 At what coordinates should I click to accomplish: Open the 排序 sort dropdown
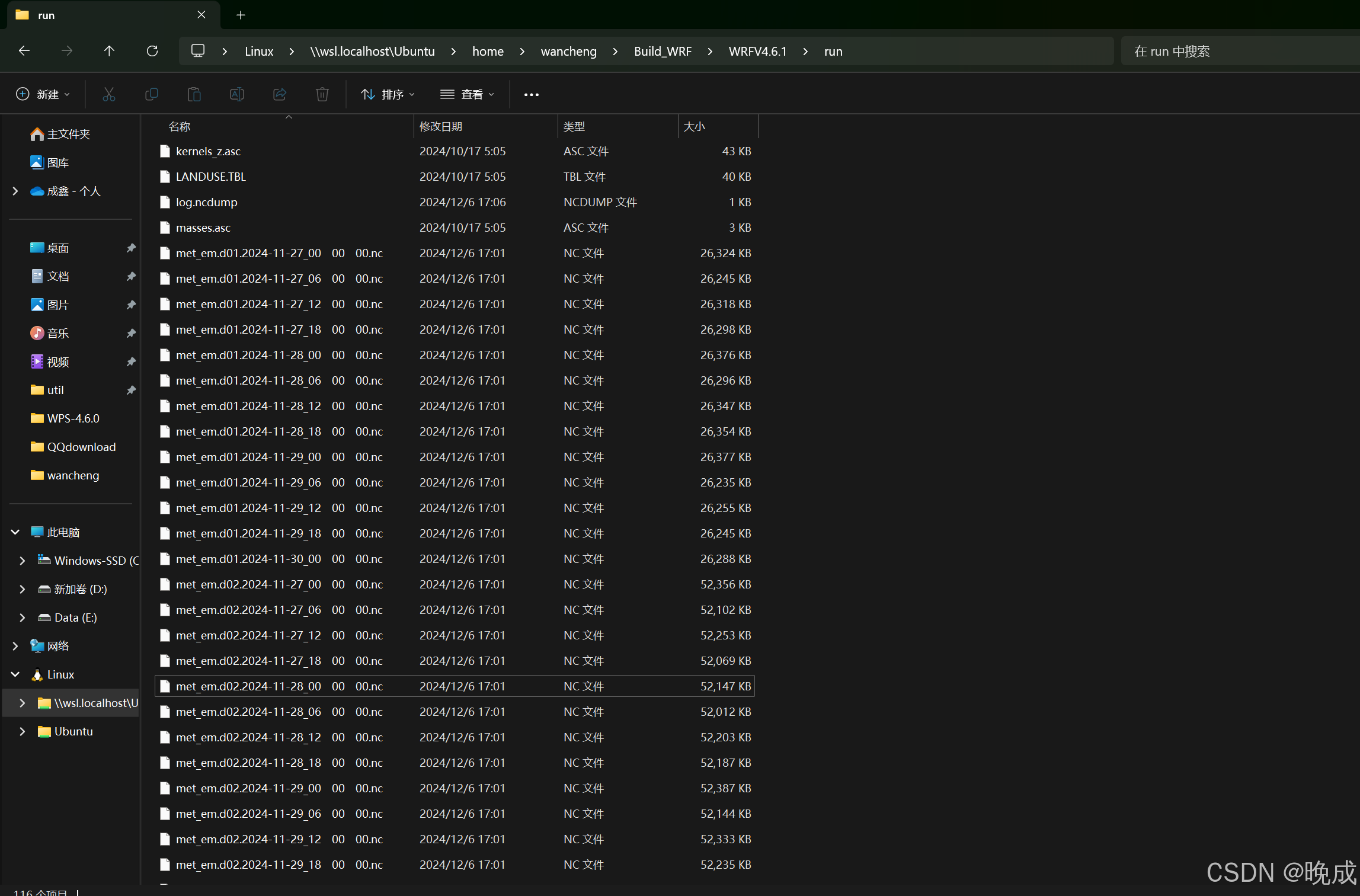(388, 94)
